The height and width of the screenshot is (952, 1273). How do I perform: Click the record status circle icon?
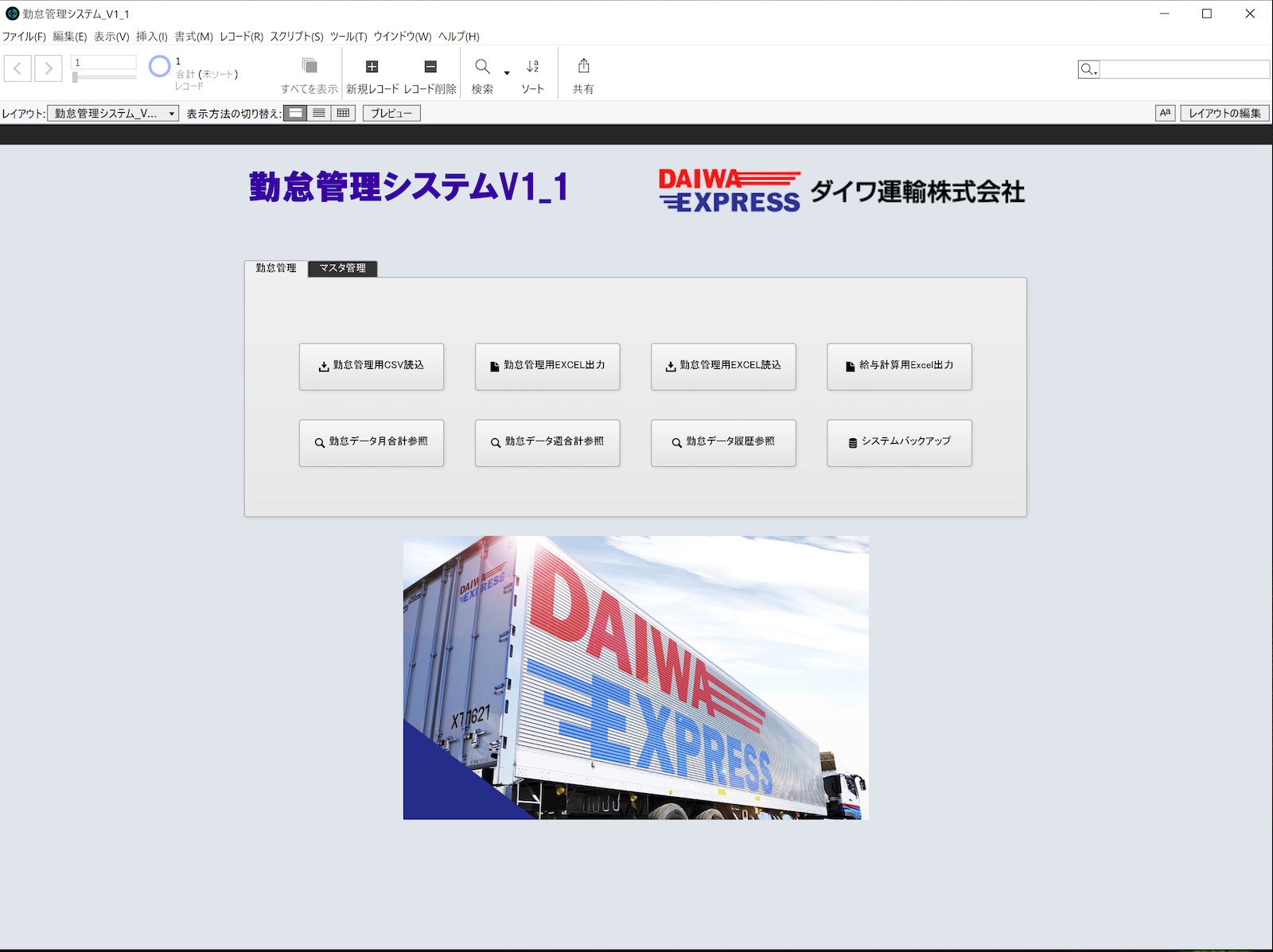coord(160,66)
